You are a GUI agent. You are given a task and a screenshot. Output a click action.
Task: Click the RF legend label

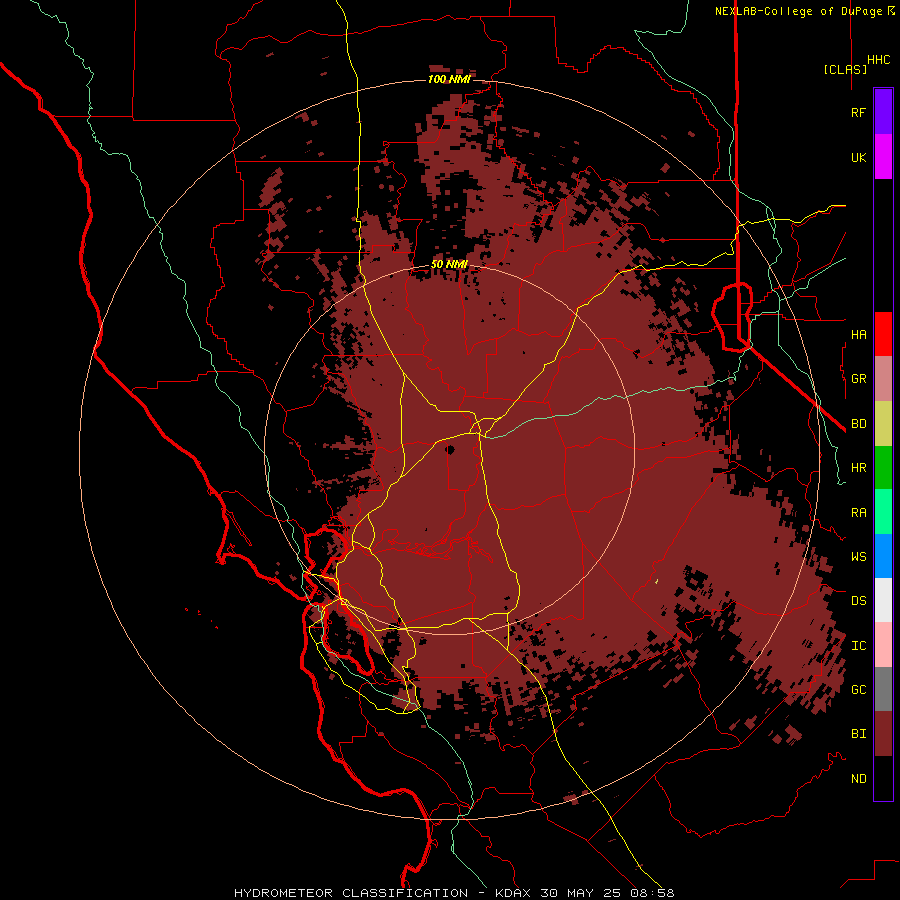point(858,112)
